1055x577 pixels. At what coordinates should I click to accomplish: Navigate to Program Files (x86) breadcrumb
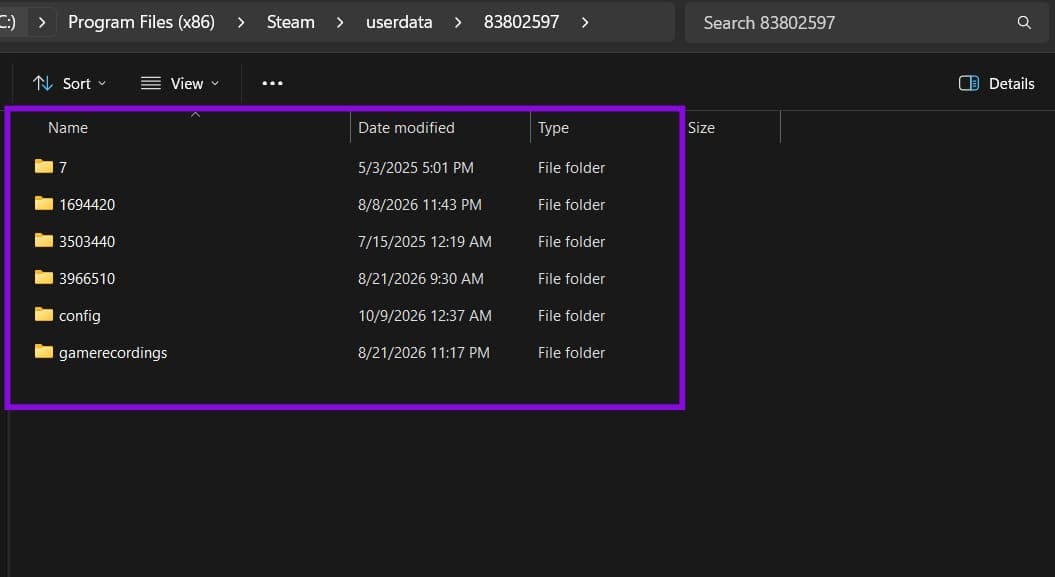coord(141,22)
